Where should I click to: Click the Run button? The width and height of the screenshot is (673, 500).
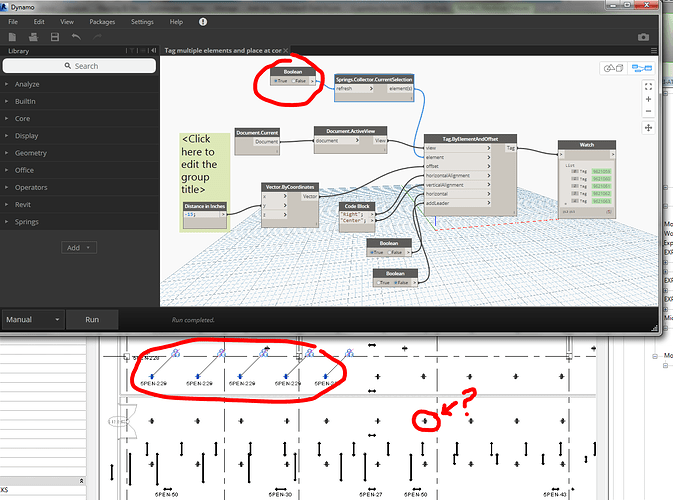click(92, 320)
